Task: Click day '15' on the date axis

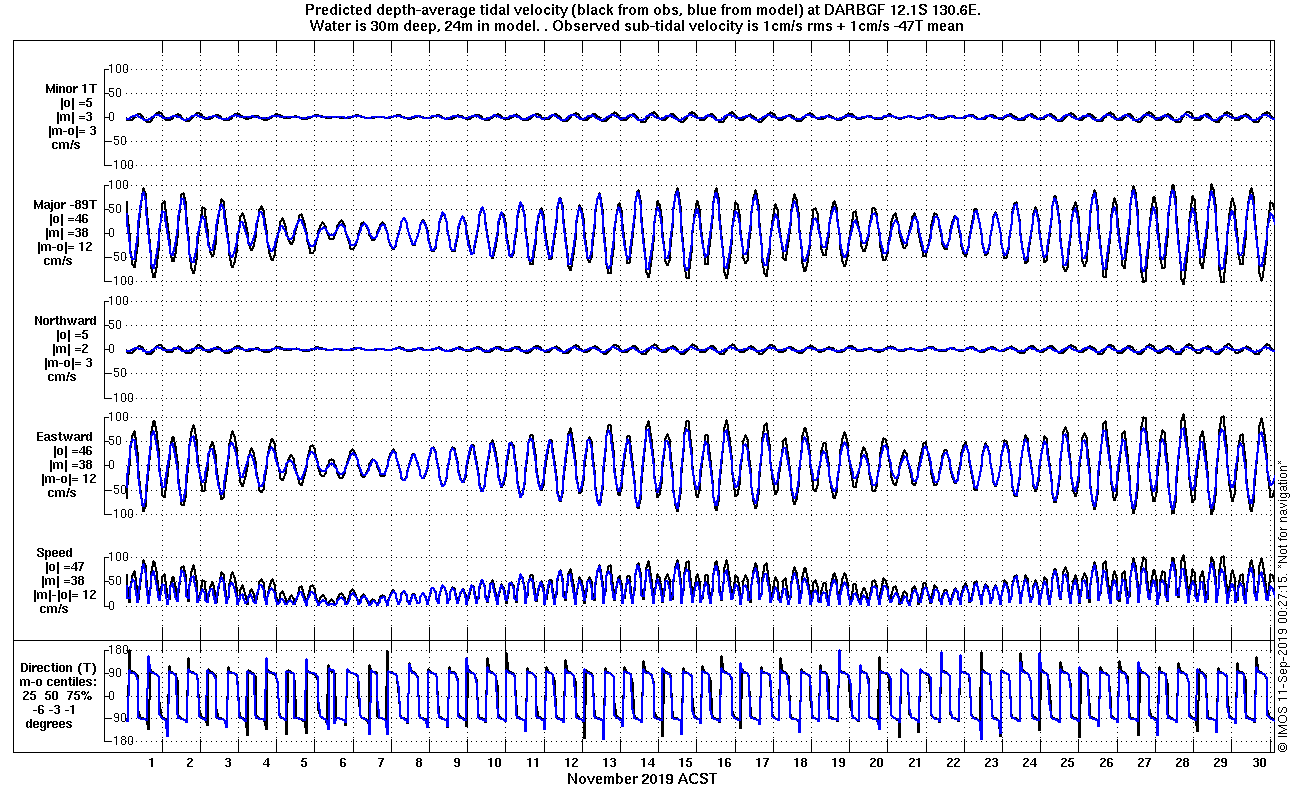Action: (x=686, y=762)
